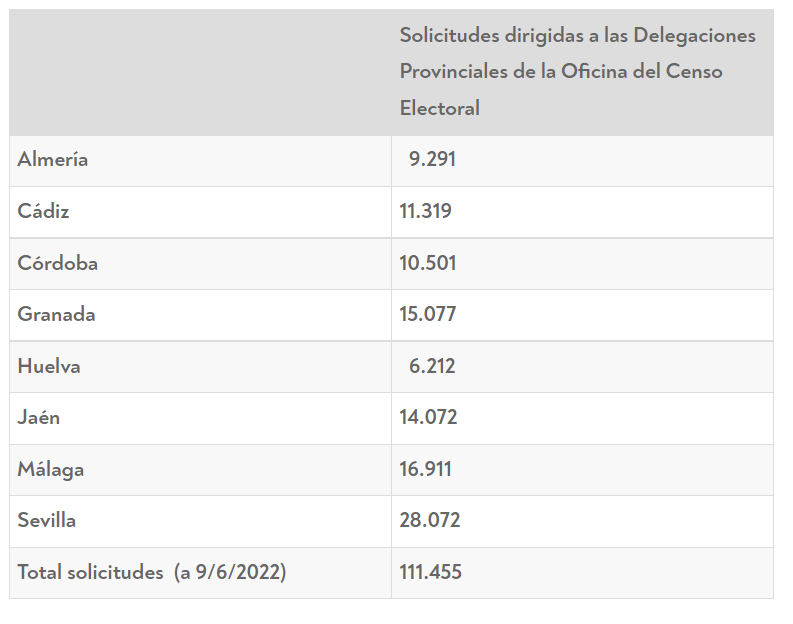
Task: Select the Granada province cell
Action: pyautogui.click(x=57, y=314)
